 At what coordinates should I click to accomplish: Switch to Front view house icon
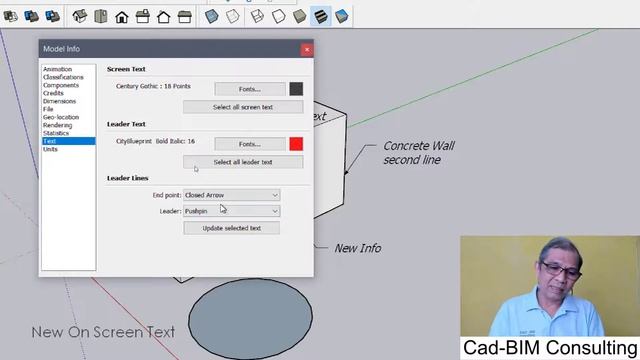pos(122,17)
